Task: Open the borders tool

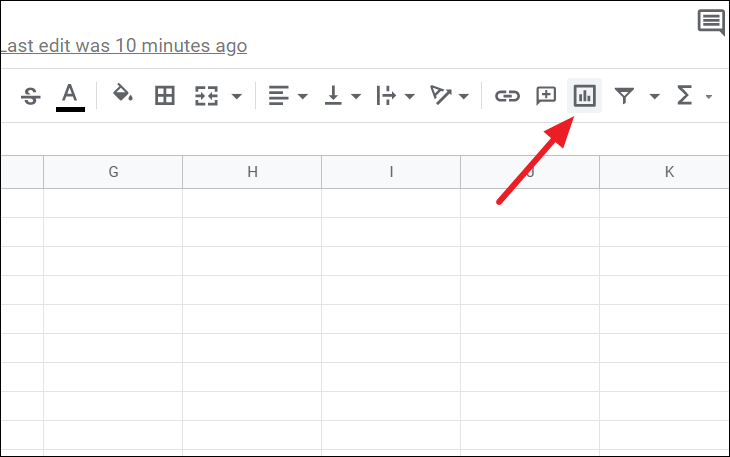Action: pos(164,96)
